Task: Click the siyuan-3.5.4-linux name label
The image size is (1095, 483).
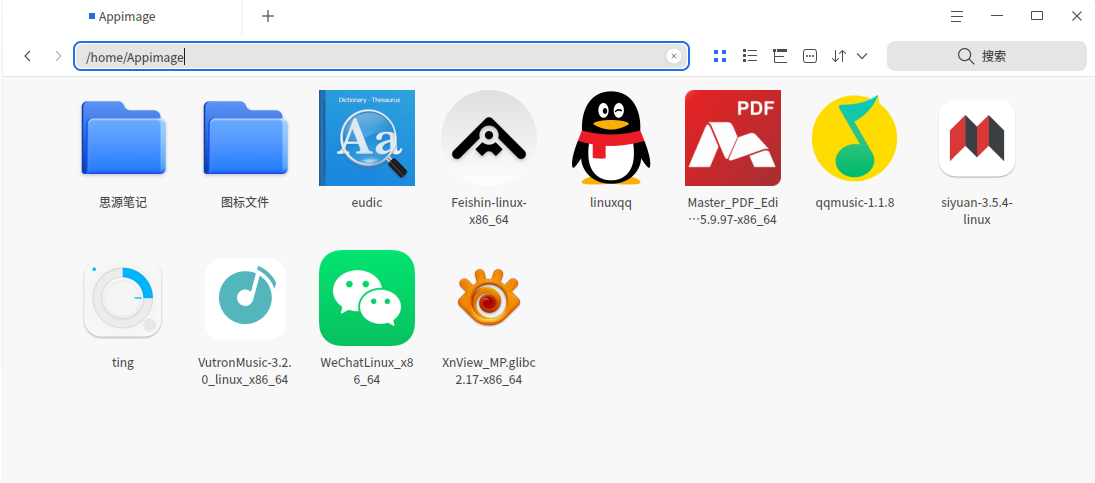Action: [x=977, y=211]
